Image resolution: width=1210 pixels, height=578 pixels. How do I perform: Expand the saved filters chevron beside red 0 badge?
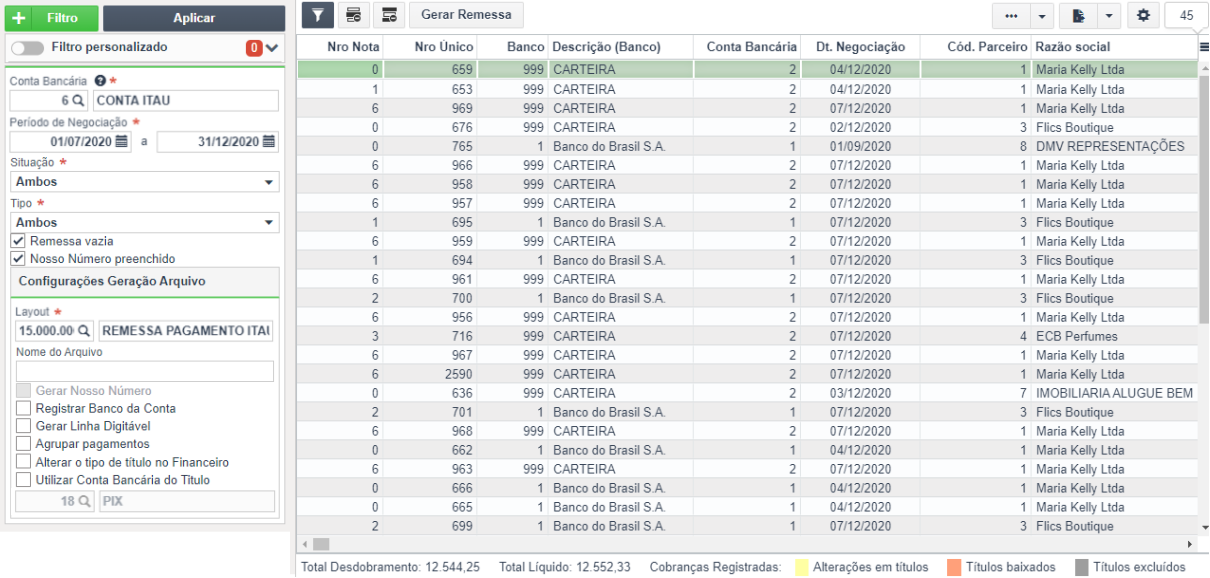[x=272, y=48]
